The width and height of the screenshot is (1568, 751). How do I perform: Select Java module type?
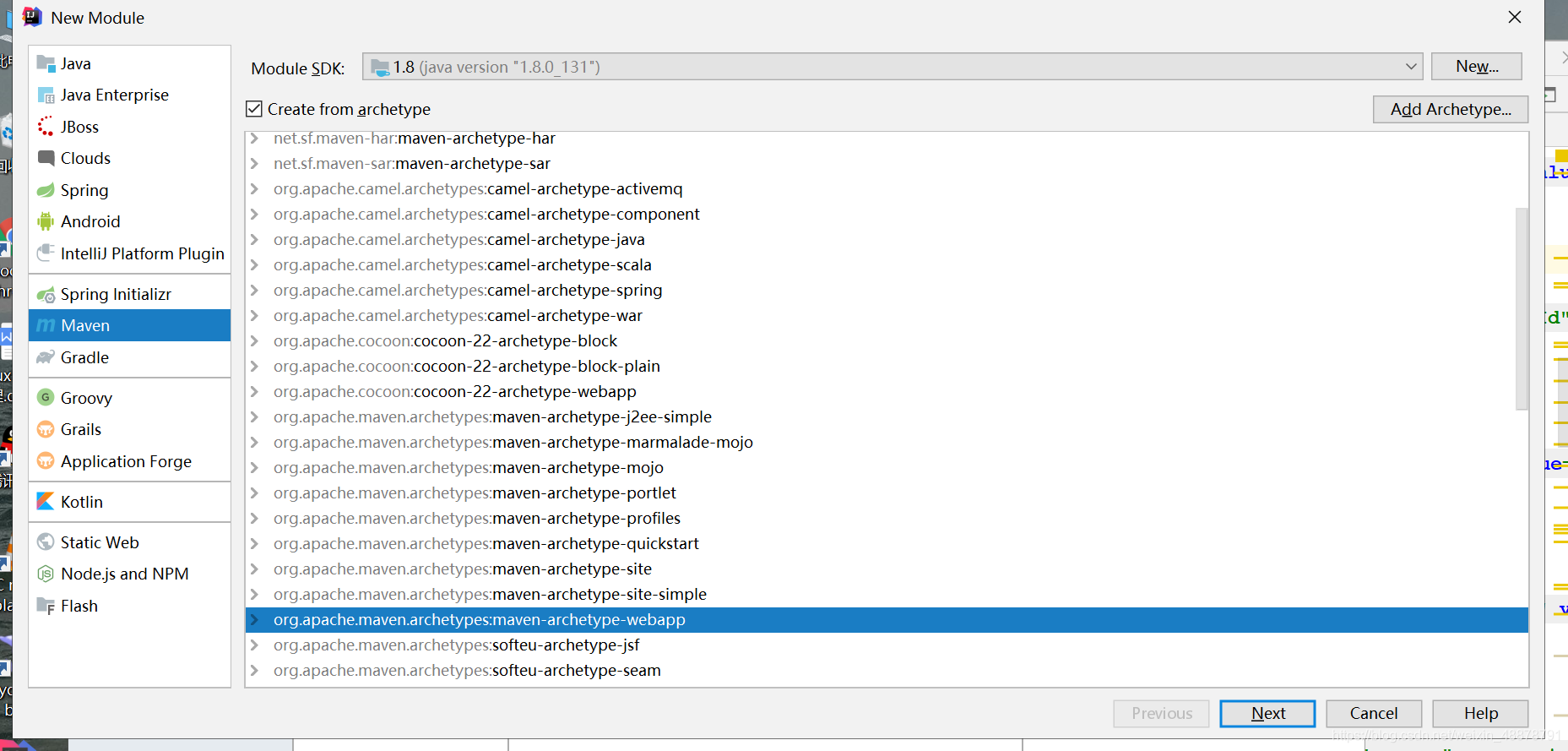pyautogui.click(x=129, y=63)
